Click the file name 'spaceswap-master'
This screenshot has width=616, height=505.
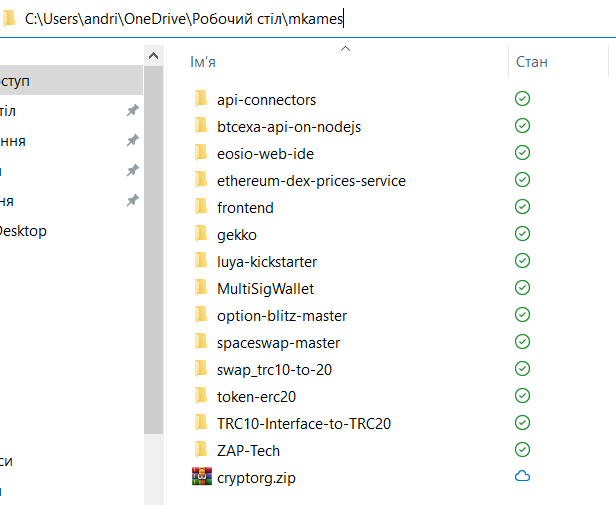point(278,343)
